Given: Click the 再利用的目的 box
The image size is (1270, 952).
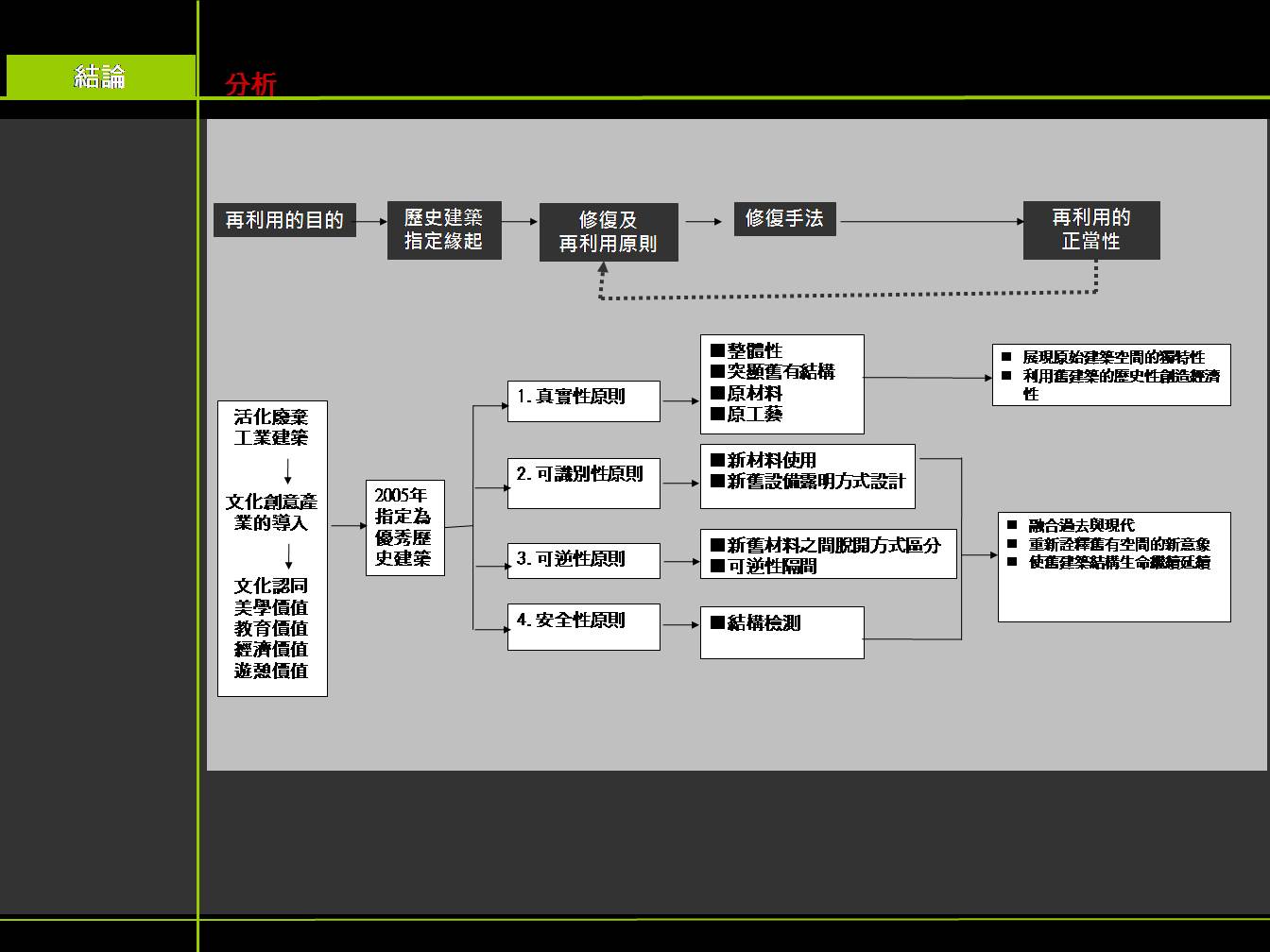Looking at the screenshot, I should 284,220.
